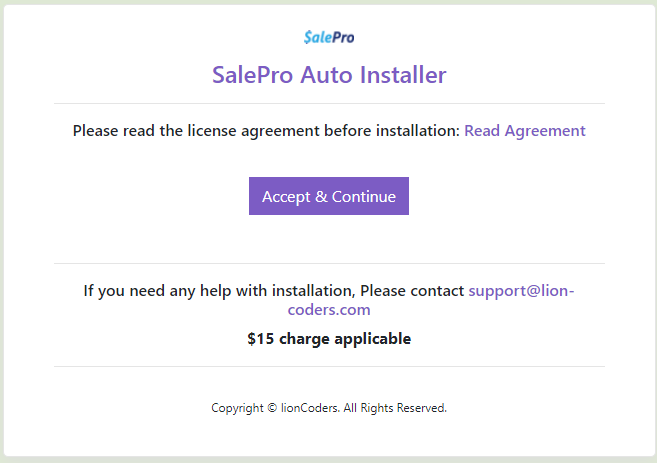Click the 'Copyright' word in footer
The height and width of the screenshot is (463, 657).
[x=237, y=408]
